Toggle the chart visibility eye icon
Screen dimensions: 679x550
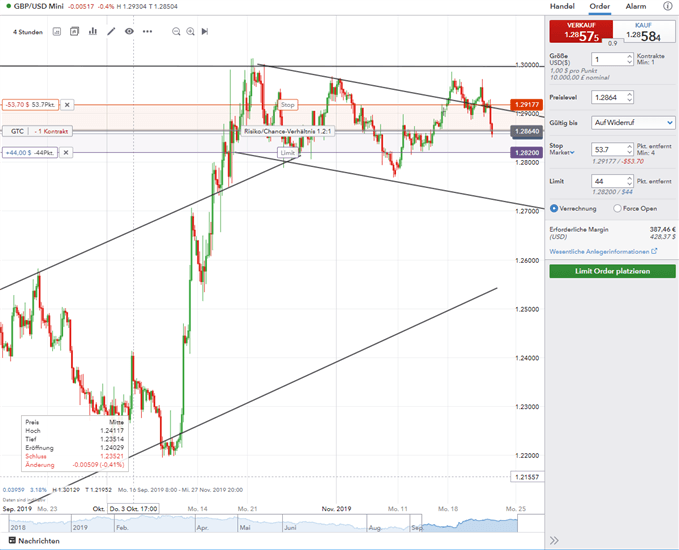[x=129, y=31]
